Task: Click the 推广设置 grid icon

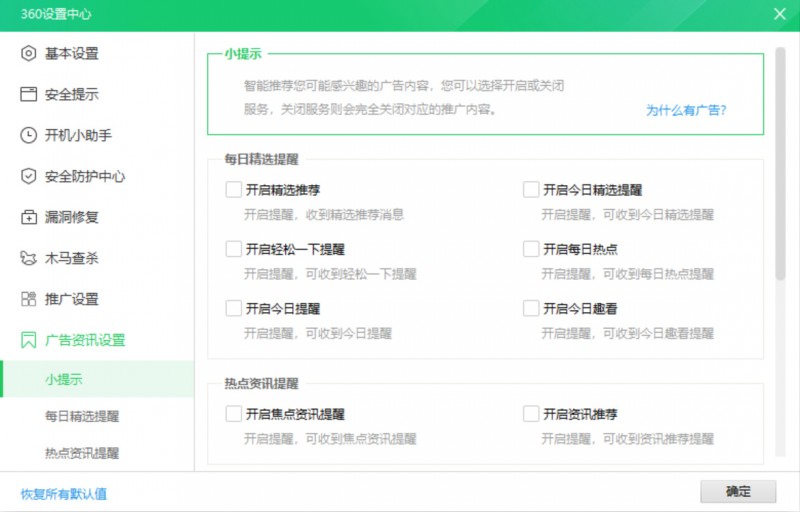Action: 29,299
